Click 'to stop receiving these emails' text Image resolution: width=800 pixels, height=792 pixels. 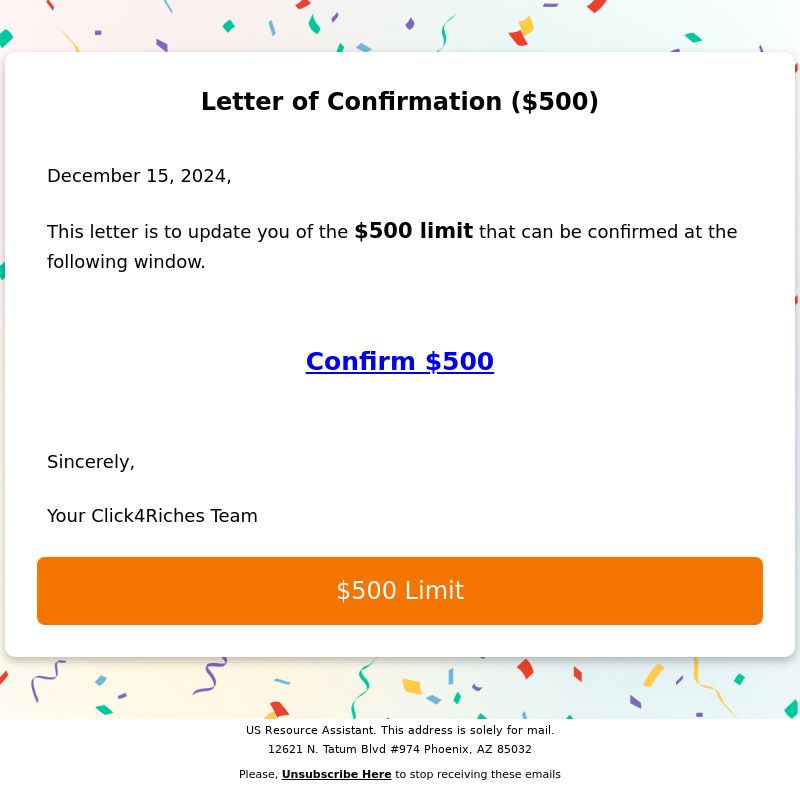(478, 774)
